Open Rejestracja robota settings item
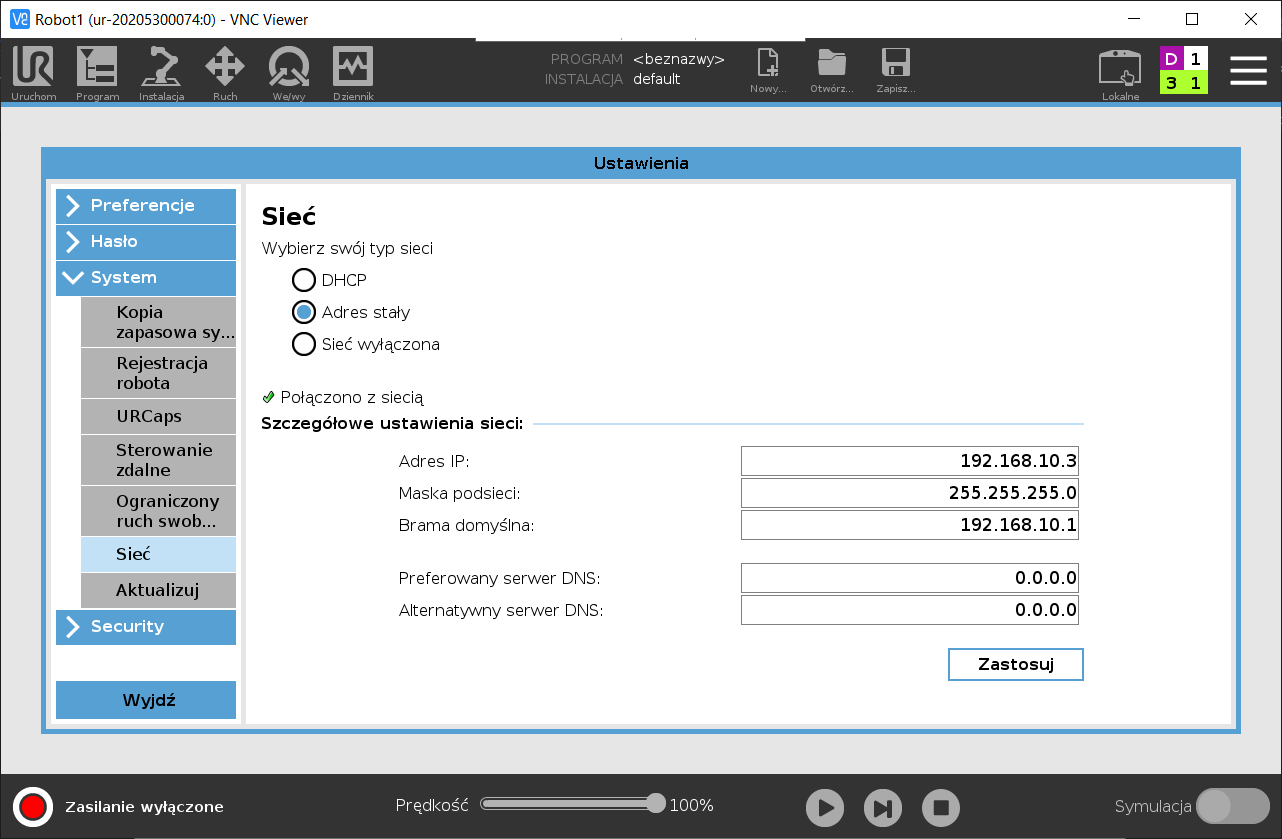1282x839 pixels. 158,373
